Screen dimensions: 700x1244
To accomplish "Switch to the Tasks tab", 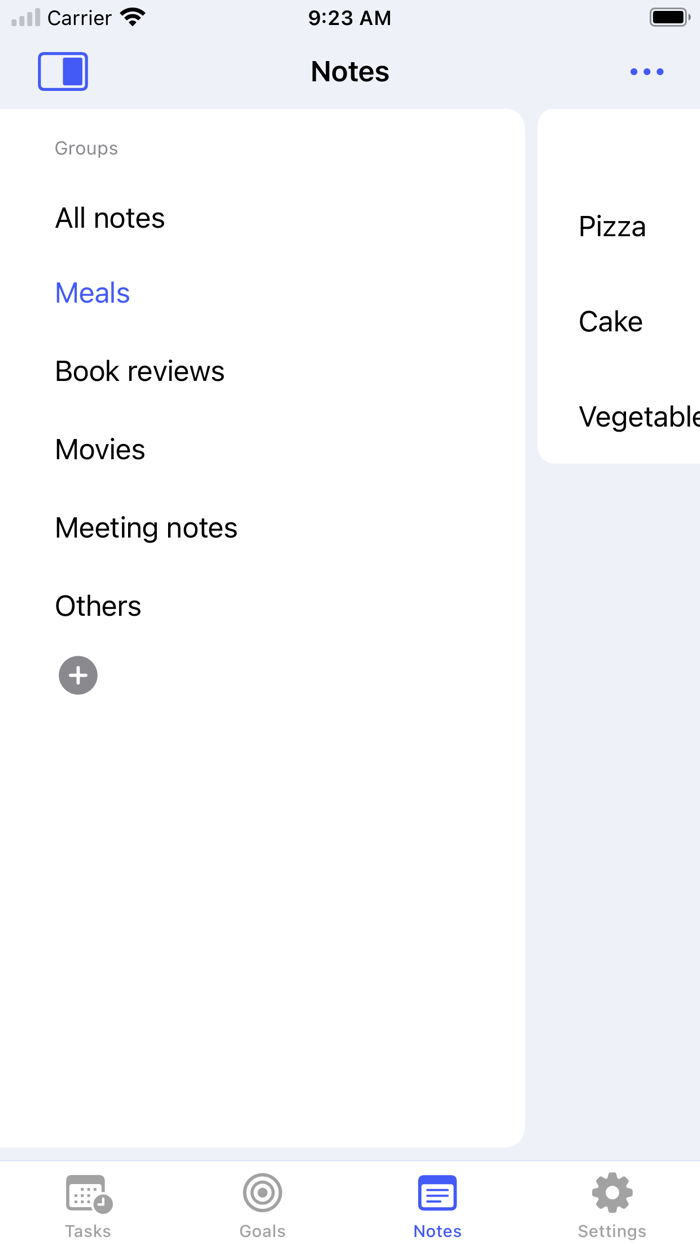I will [x=88, y=1205].
